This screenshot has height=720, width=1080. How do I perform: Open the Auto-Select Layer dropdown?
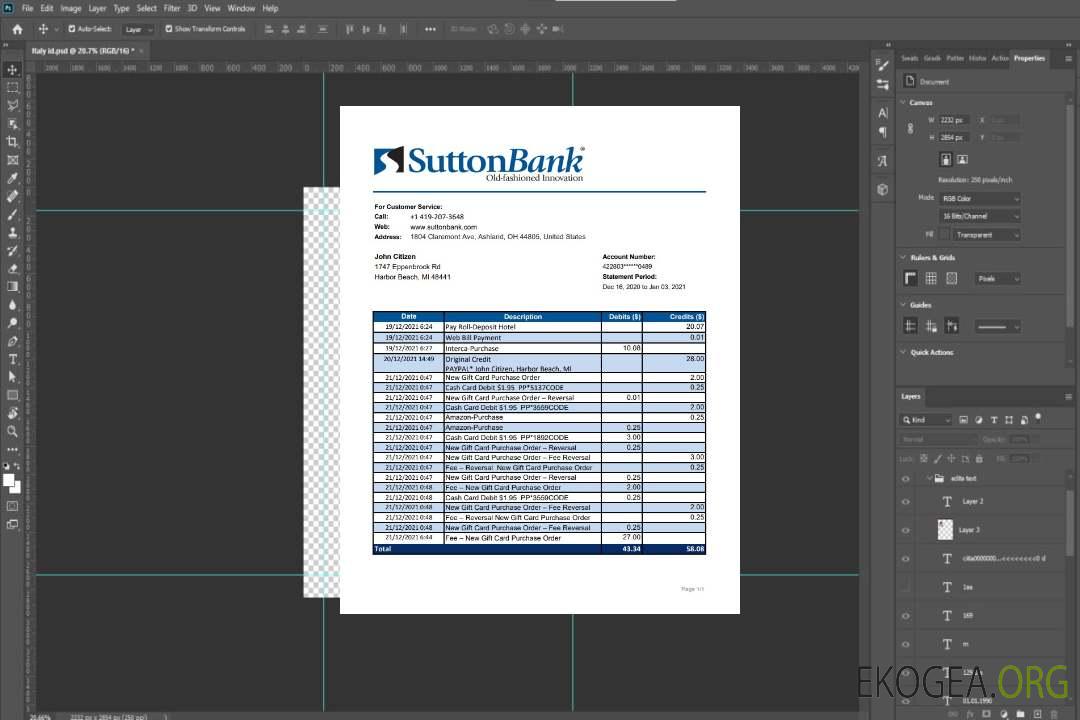138,30
